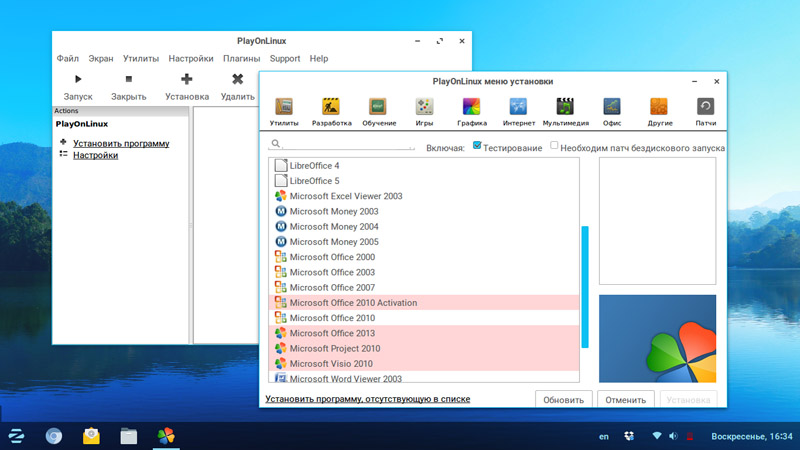This screenshot has height=450, width=800.
Task: Select Microsoft Money 2004
Action: click(x=424, y=227)
